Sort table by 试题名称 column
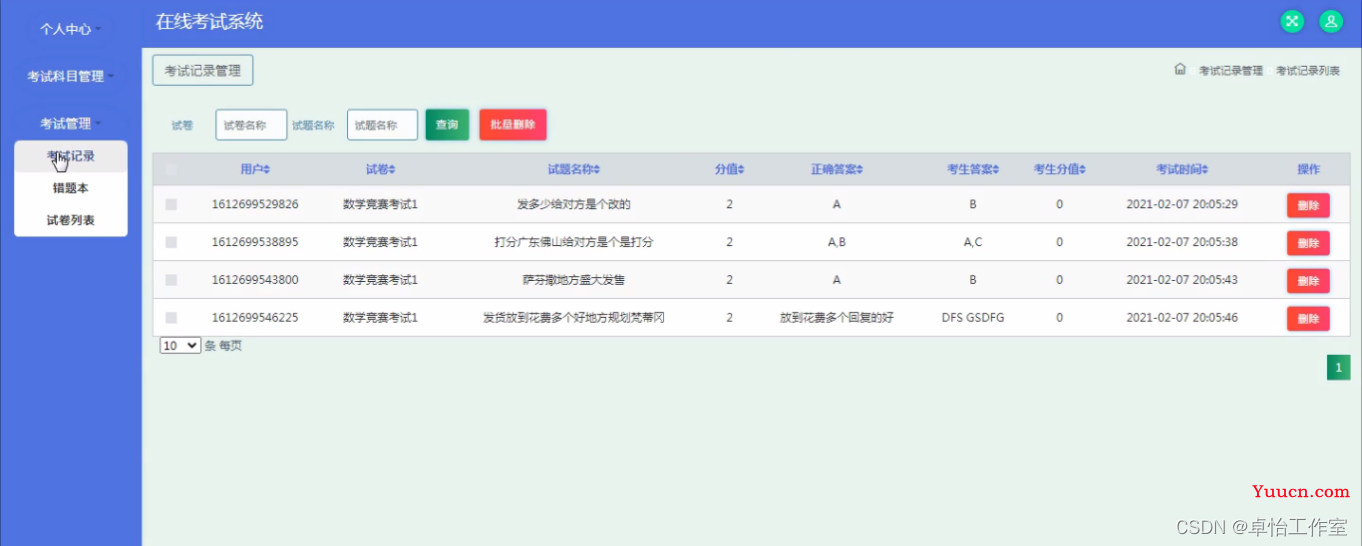 point(574,170)
